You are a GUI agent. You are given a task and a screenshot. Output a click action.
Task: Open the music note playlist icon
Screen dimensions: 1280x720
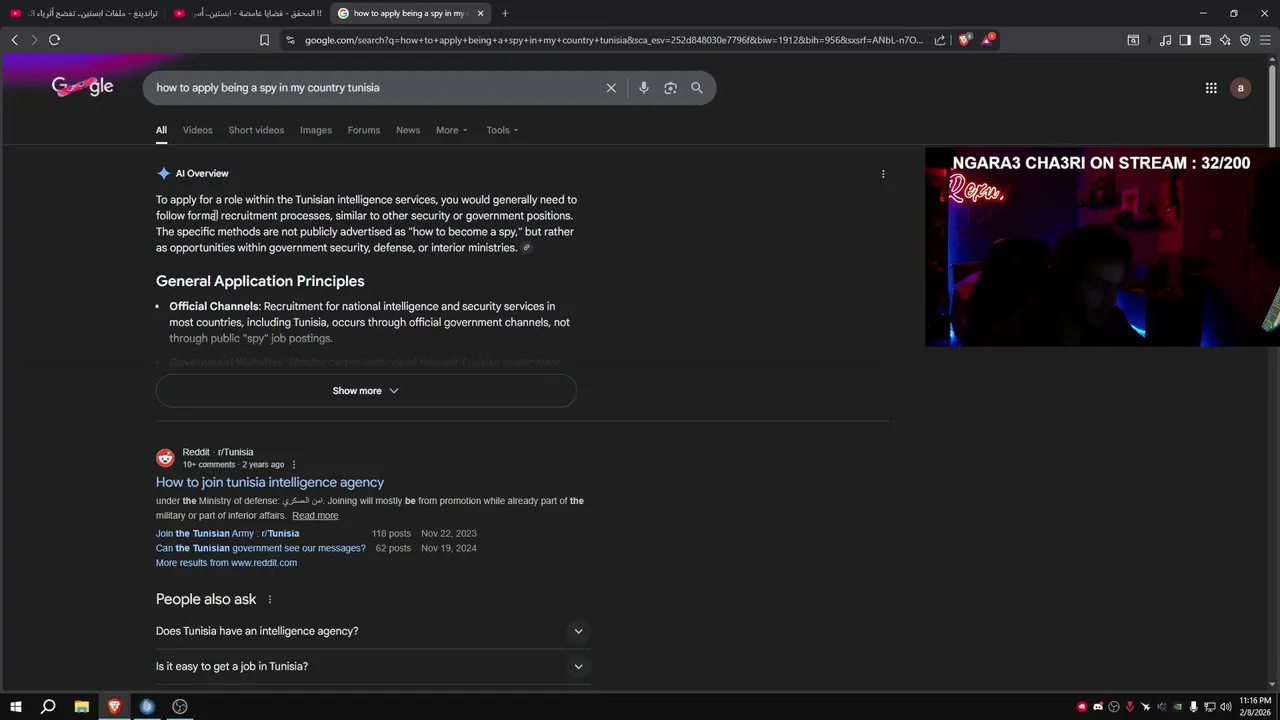1165,40
